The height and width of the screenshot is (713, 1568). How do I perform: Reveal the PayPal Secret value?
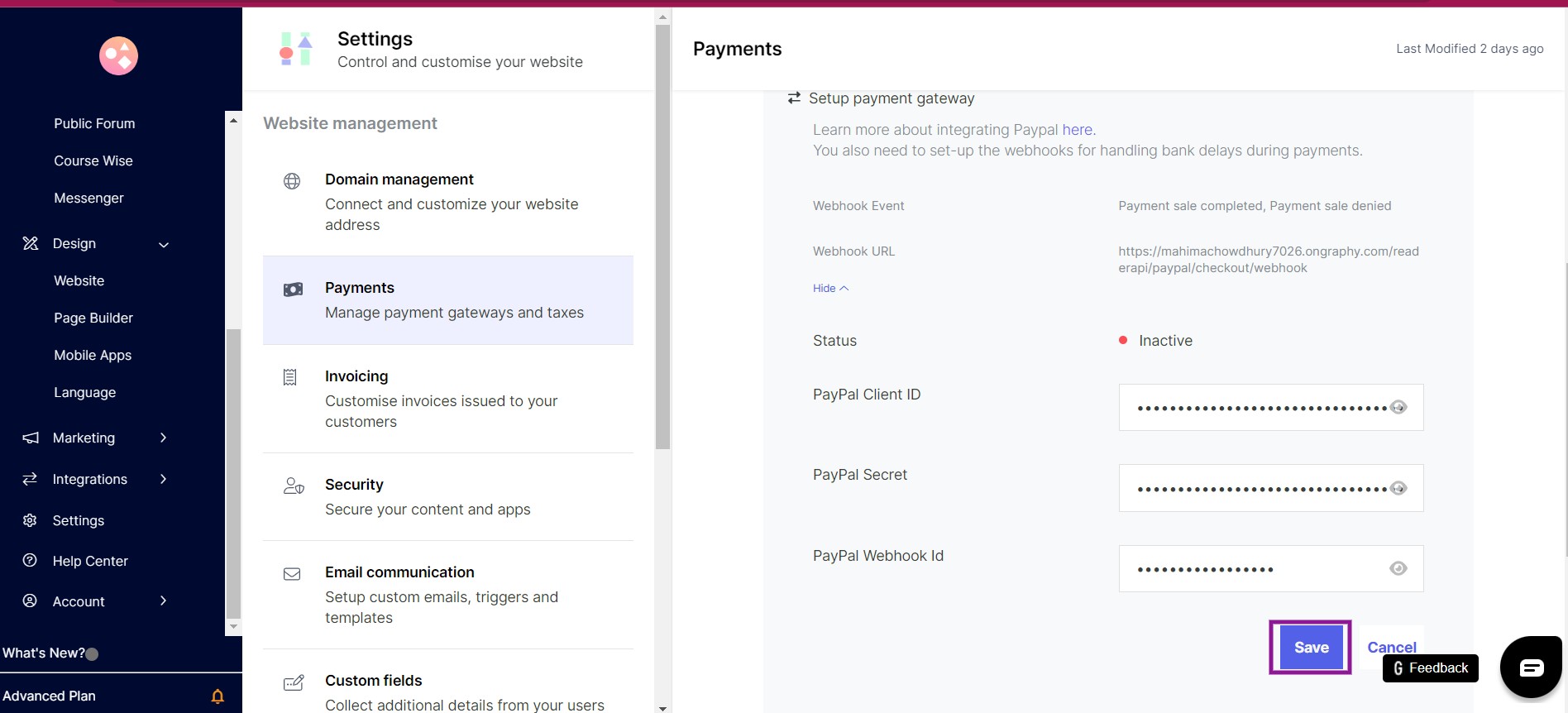(x=1398, y=488)
